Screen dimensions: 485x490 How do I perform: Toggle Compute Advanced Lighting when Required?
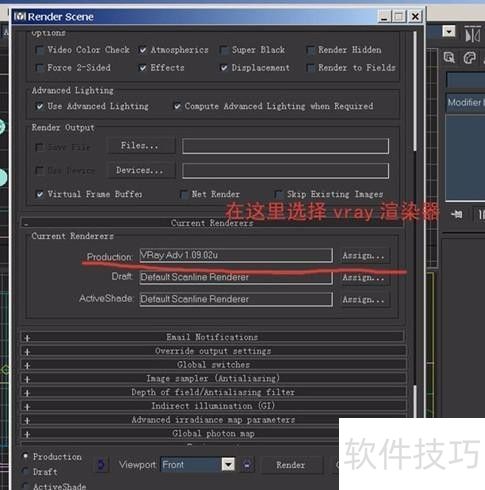pos(177,107)
